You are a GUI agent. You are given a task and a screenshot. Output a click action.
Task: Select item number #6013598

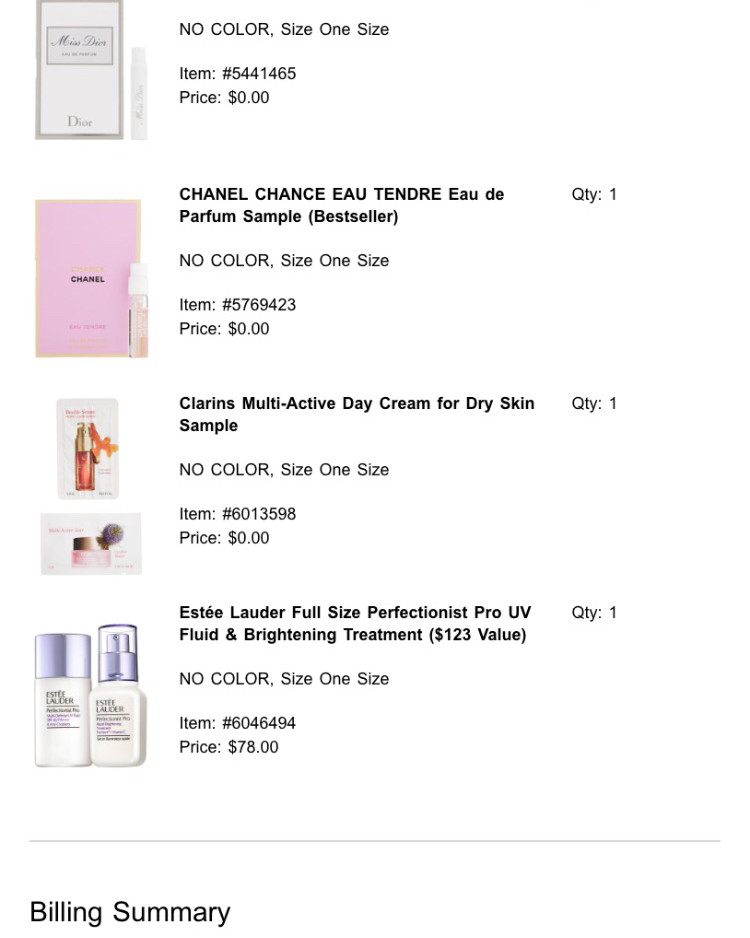pyautogui.click(x=259, y=514)
